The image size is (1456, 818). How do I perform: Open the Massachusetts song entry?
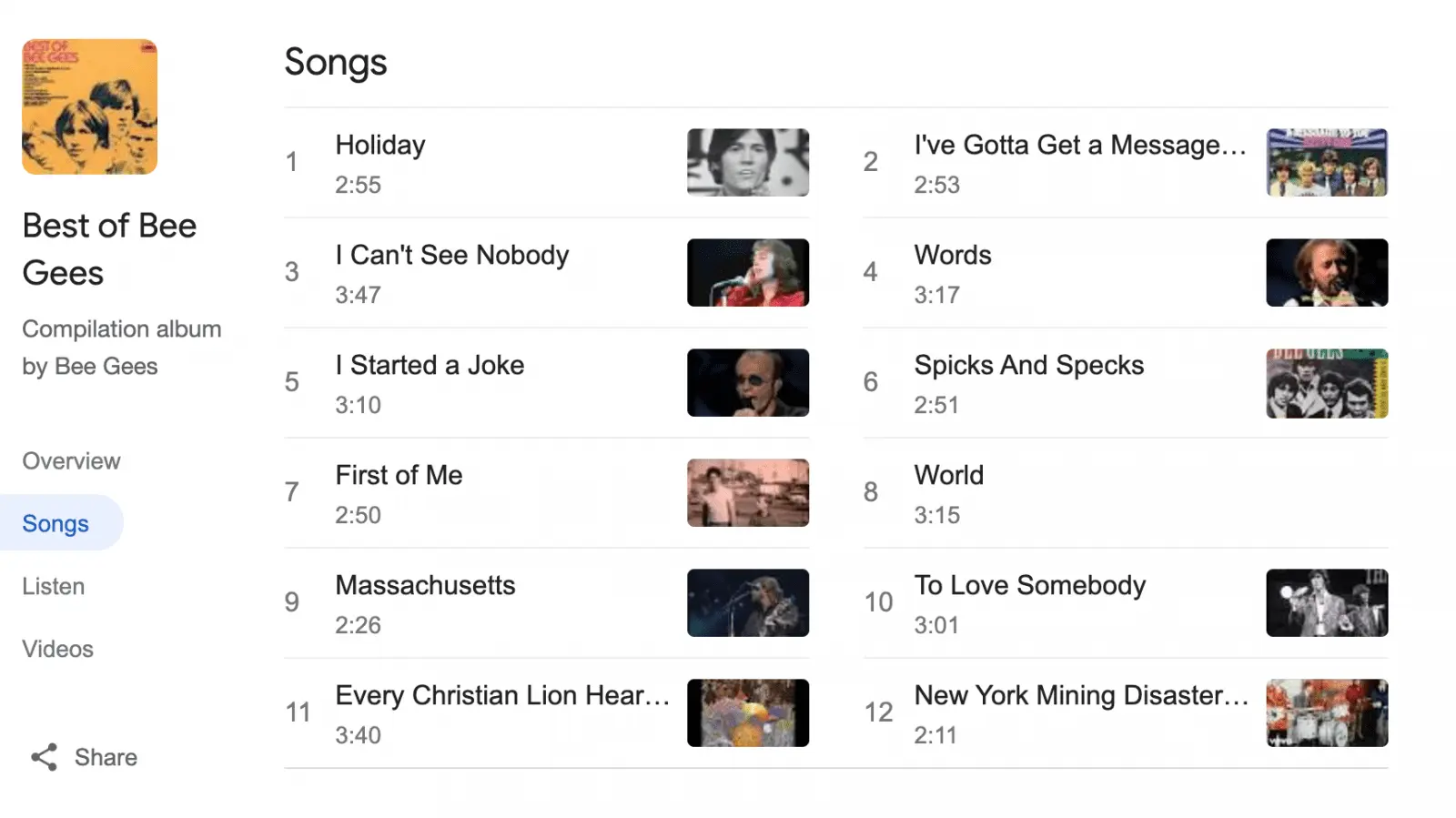click(x=425, y=586)
